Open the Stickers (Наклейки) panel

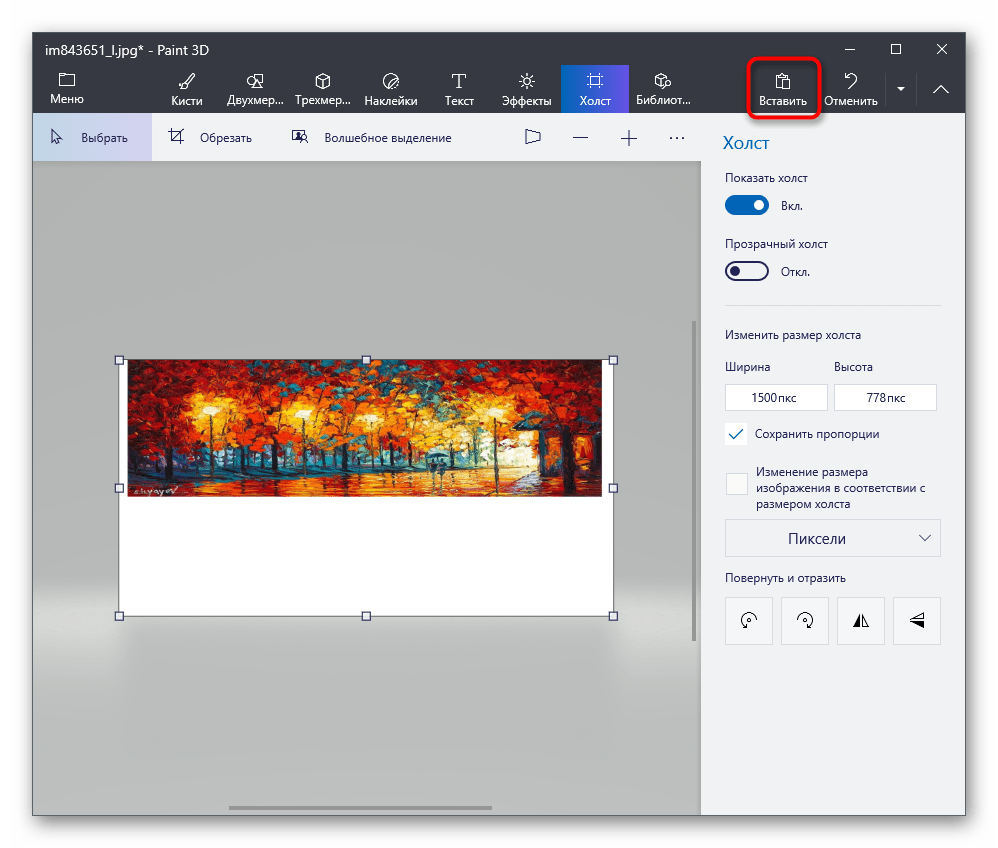pos(390,88)
